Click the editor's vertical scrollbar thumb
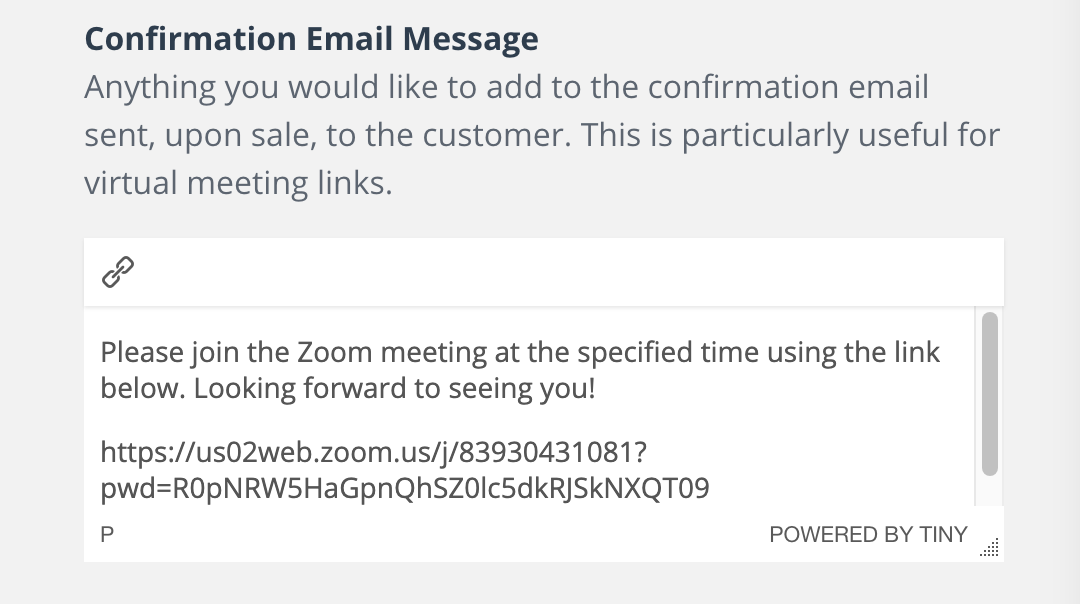Viewport: 1080px width, 604px height. (990, 394)
